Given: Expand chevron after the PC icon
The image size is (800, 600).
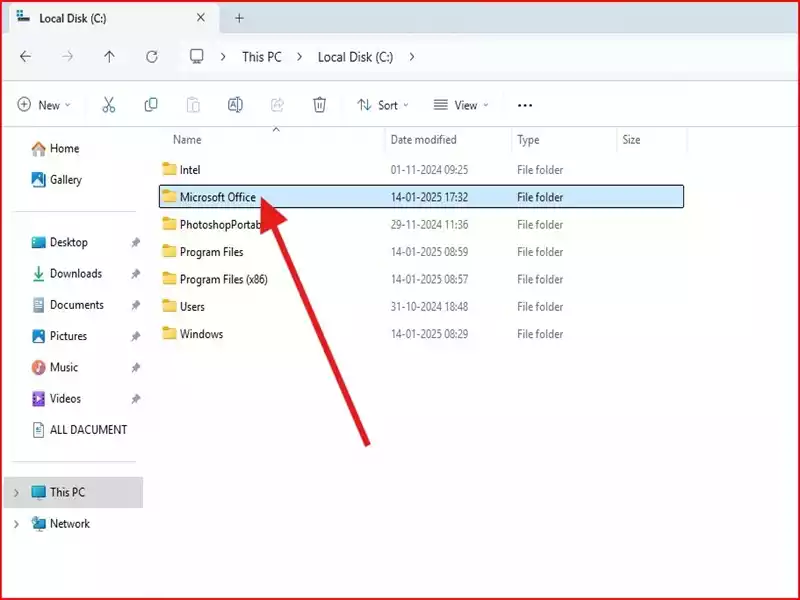Looking at the screenshot, I should click(223, 57).
